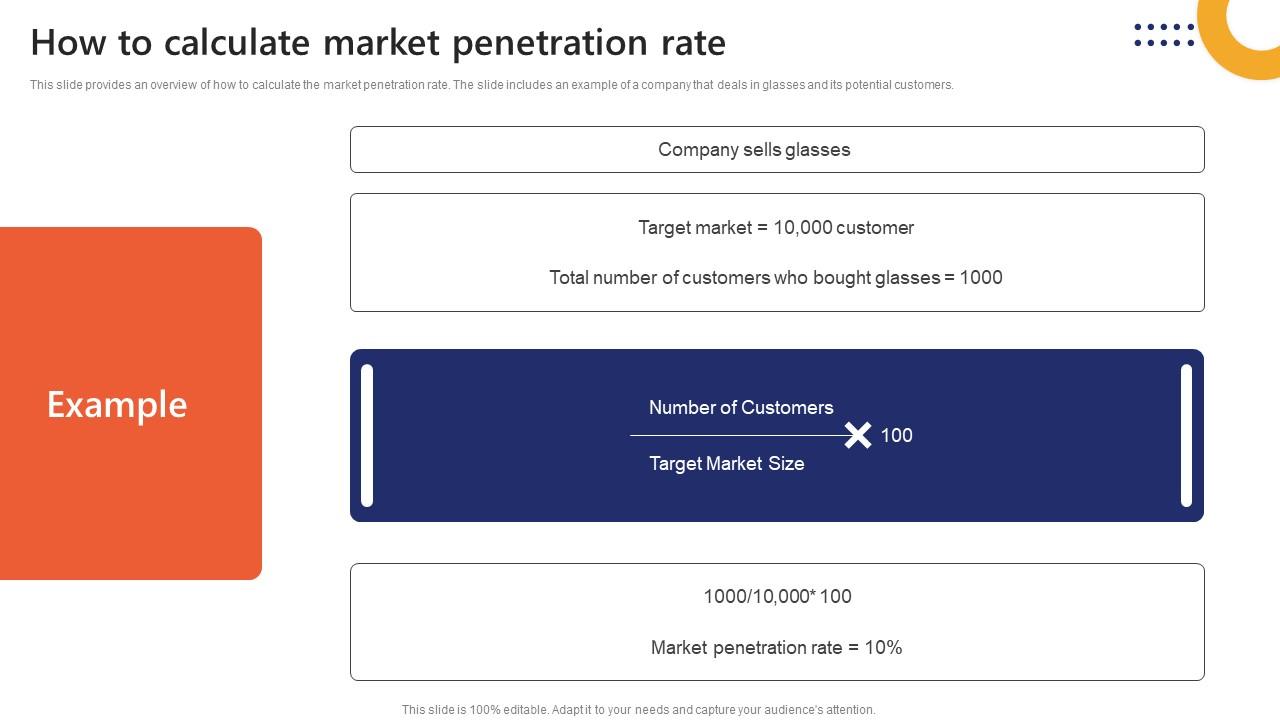This screenshot has width=1280, height=720.
Task: Click the slide title about market penetration rate
Action: [378, 43]
